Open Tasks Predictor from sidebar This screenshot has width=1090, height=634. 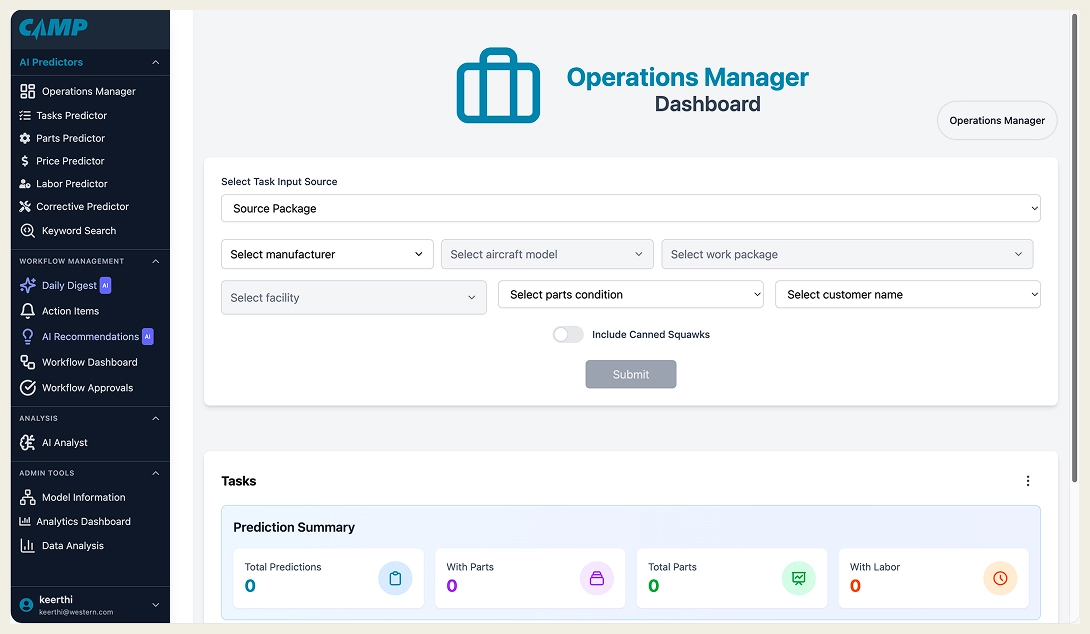tap(71, 115)
